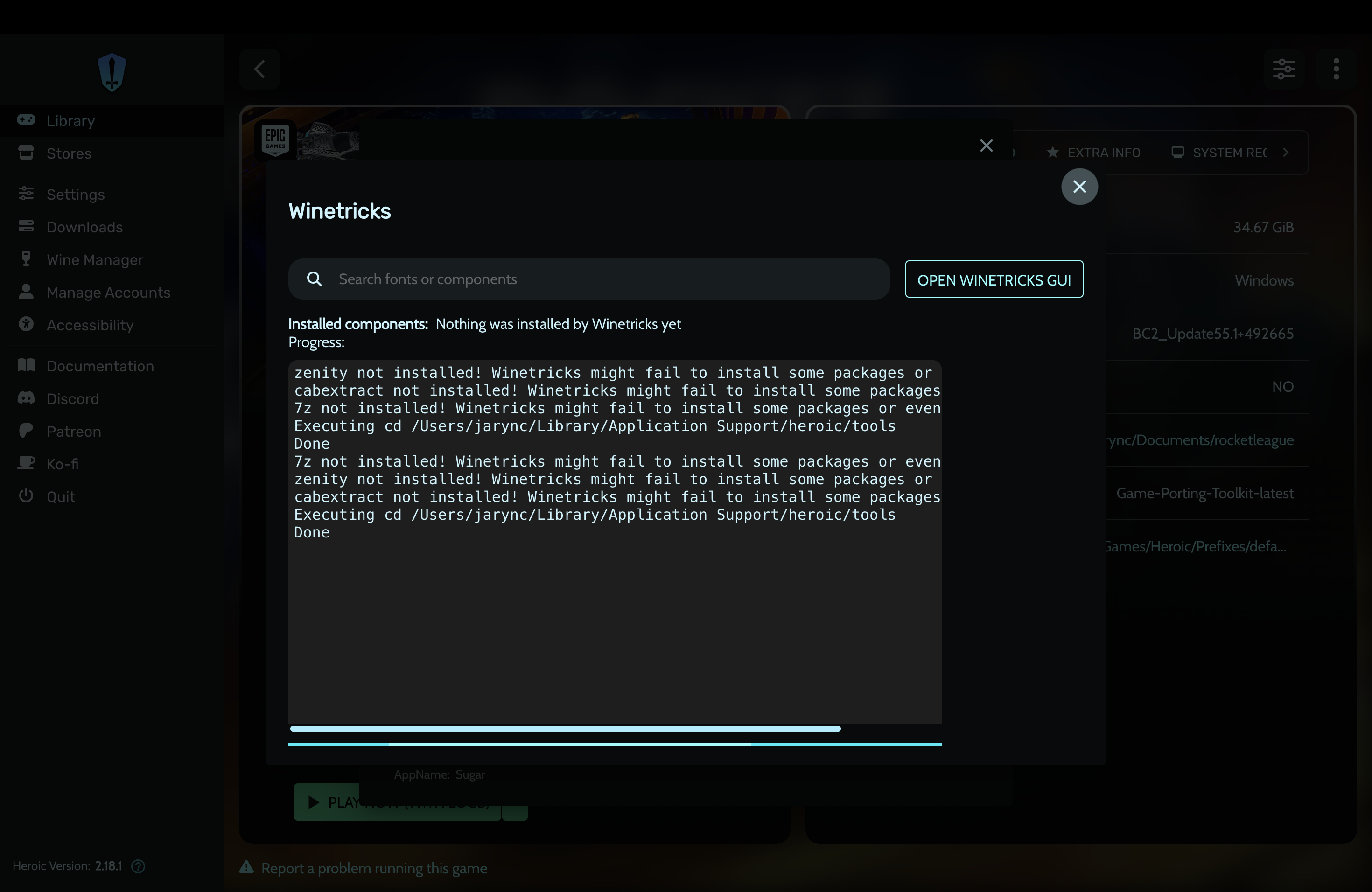Click the Quit power icon
Screen dimensions: 1372x892
(26, 496)
